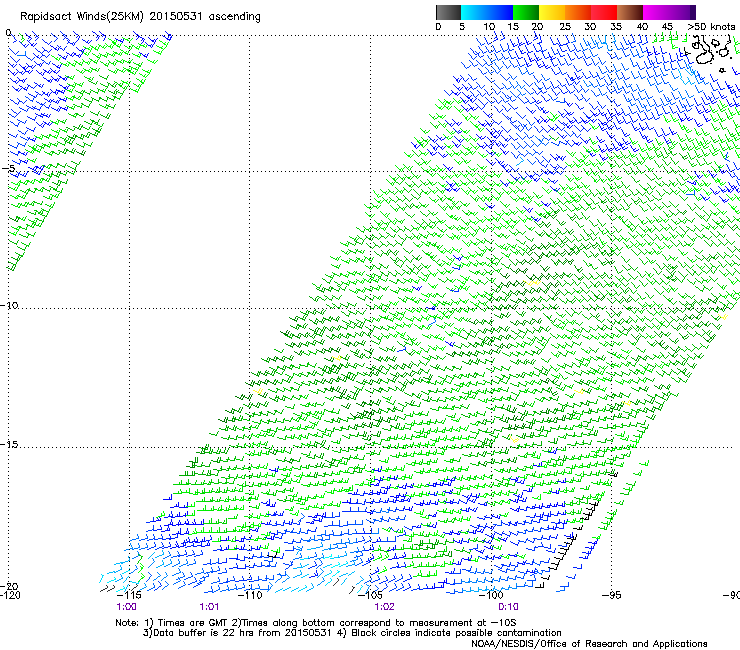Viewport: 740px width, 650px height.
Task: Click the '-5' latitude axis label
Action: tap(8, 169)
